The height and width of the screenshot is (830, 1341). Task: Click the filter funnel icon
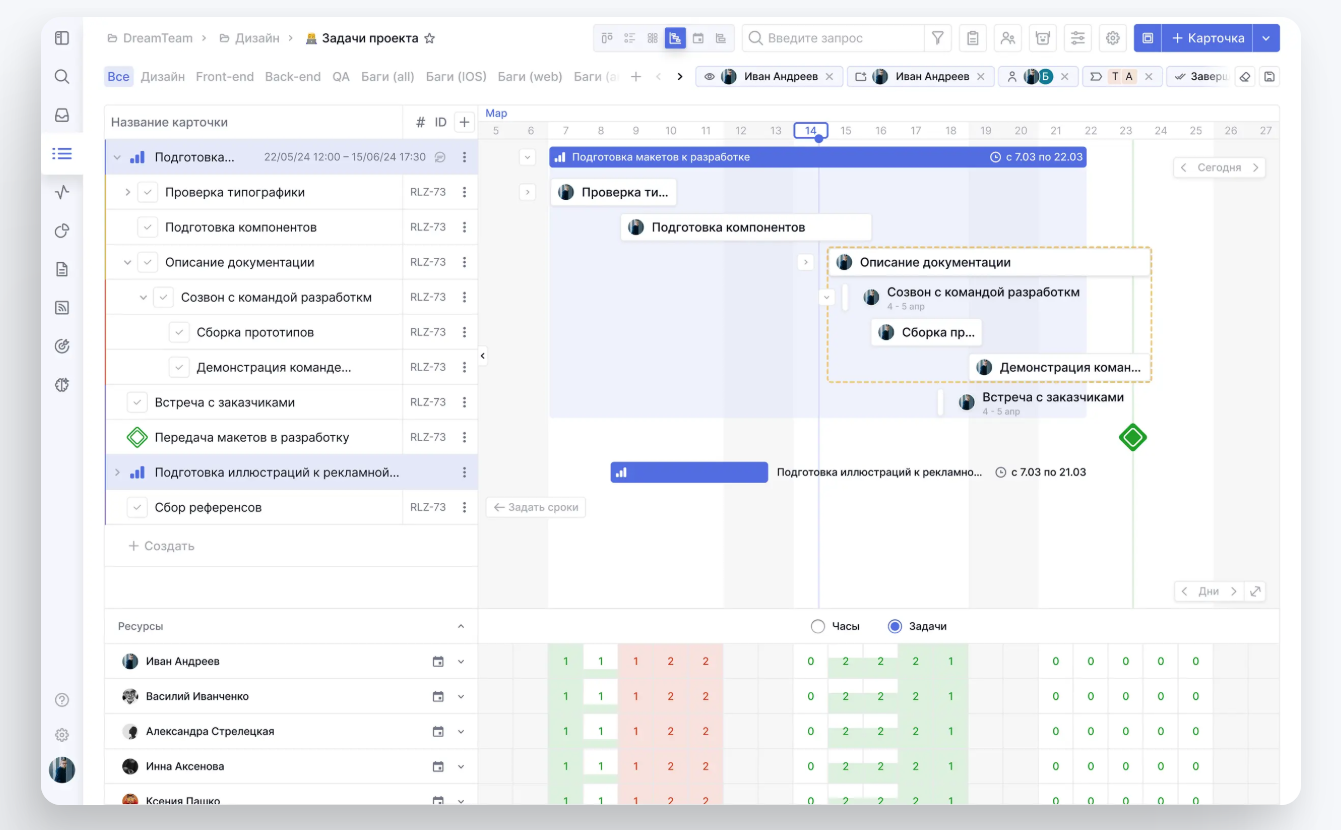coord(937,38)
